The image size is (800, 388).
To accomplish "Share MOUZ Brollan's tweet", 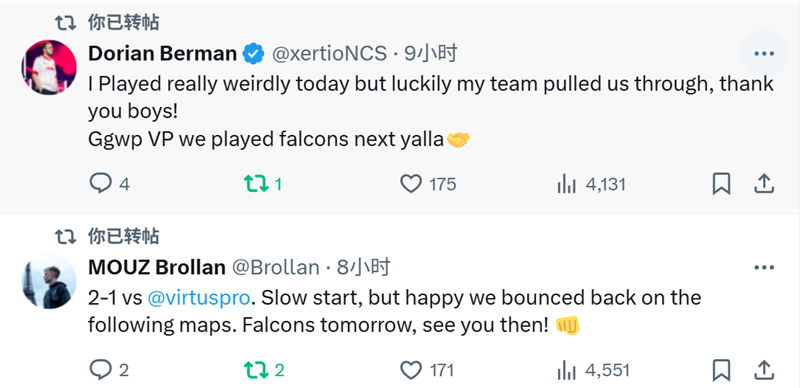I will click(x=764, y=370).
